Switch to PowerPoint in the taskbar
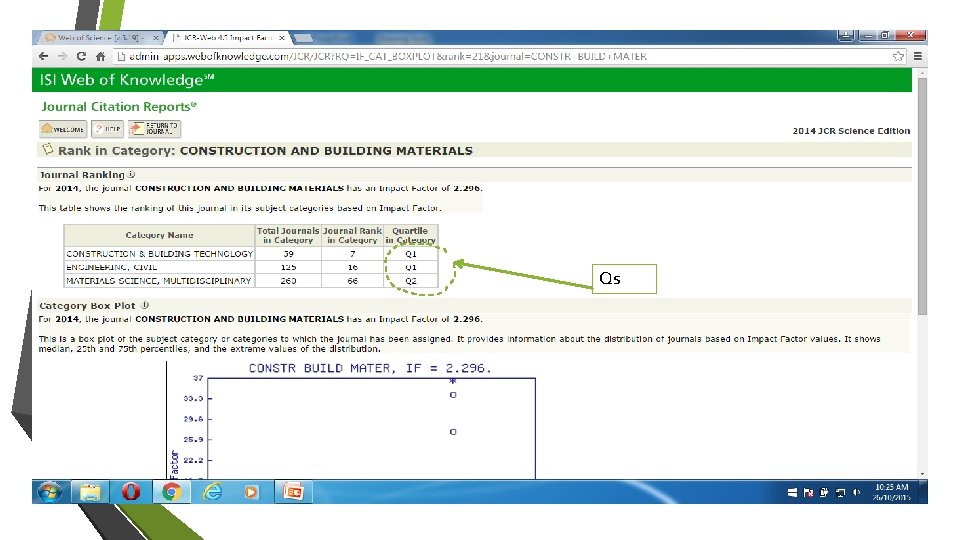The width and height of the screenshot is (960, 540). [x=293, y=492]
